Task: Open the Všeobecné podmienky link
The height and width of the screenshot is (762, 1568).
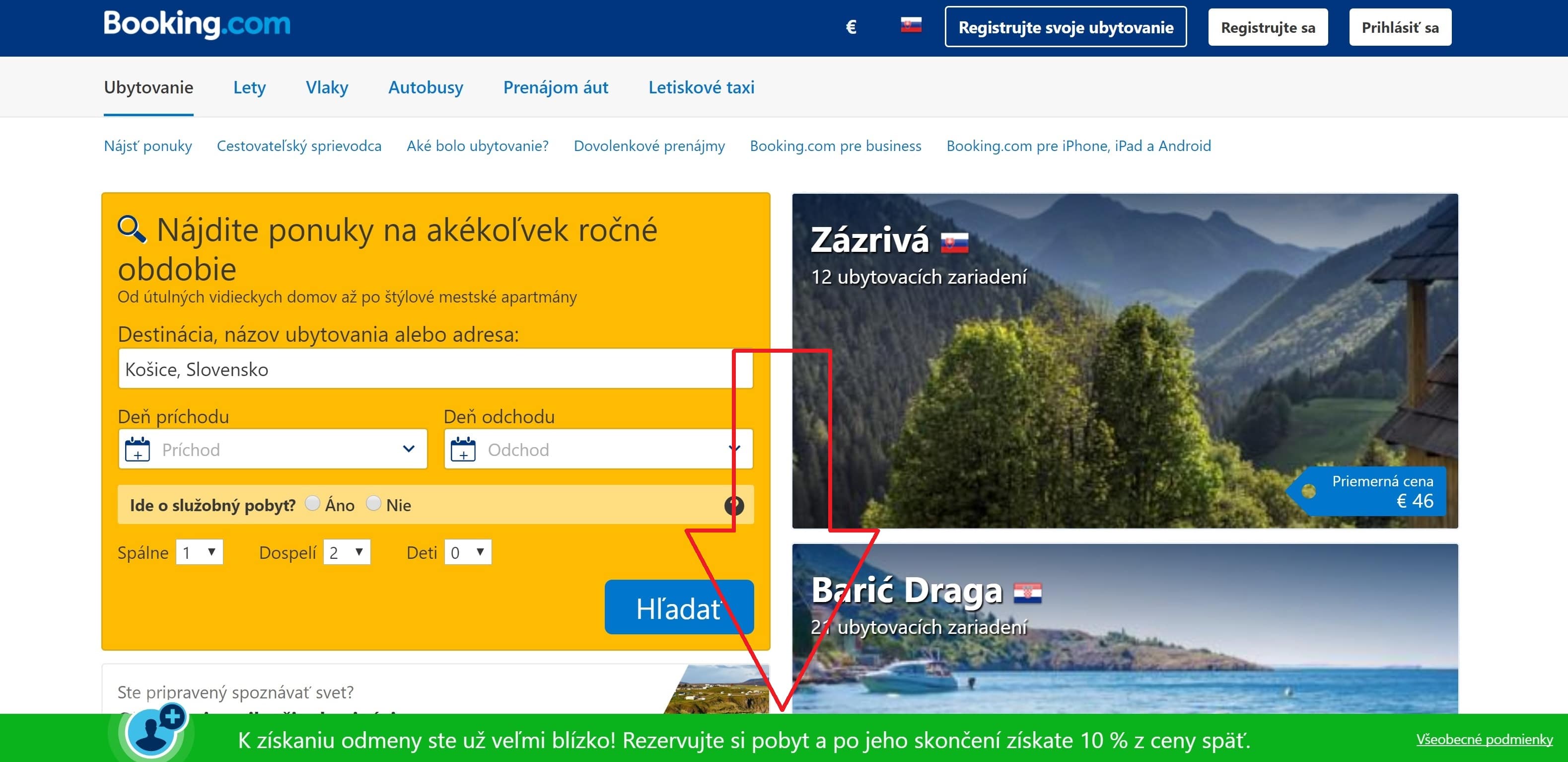Action: [x=1484, y=739]
